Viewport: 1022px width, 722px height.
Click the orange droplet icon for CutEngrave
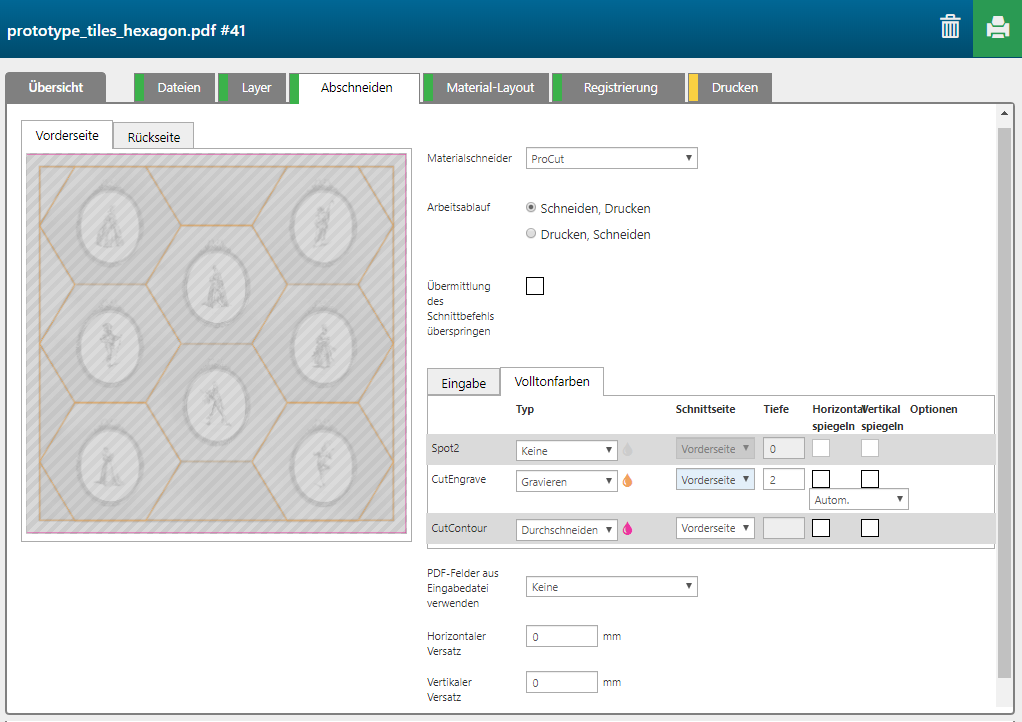pyautogui.click(x=627, y=481)
